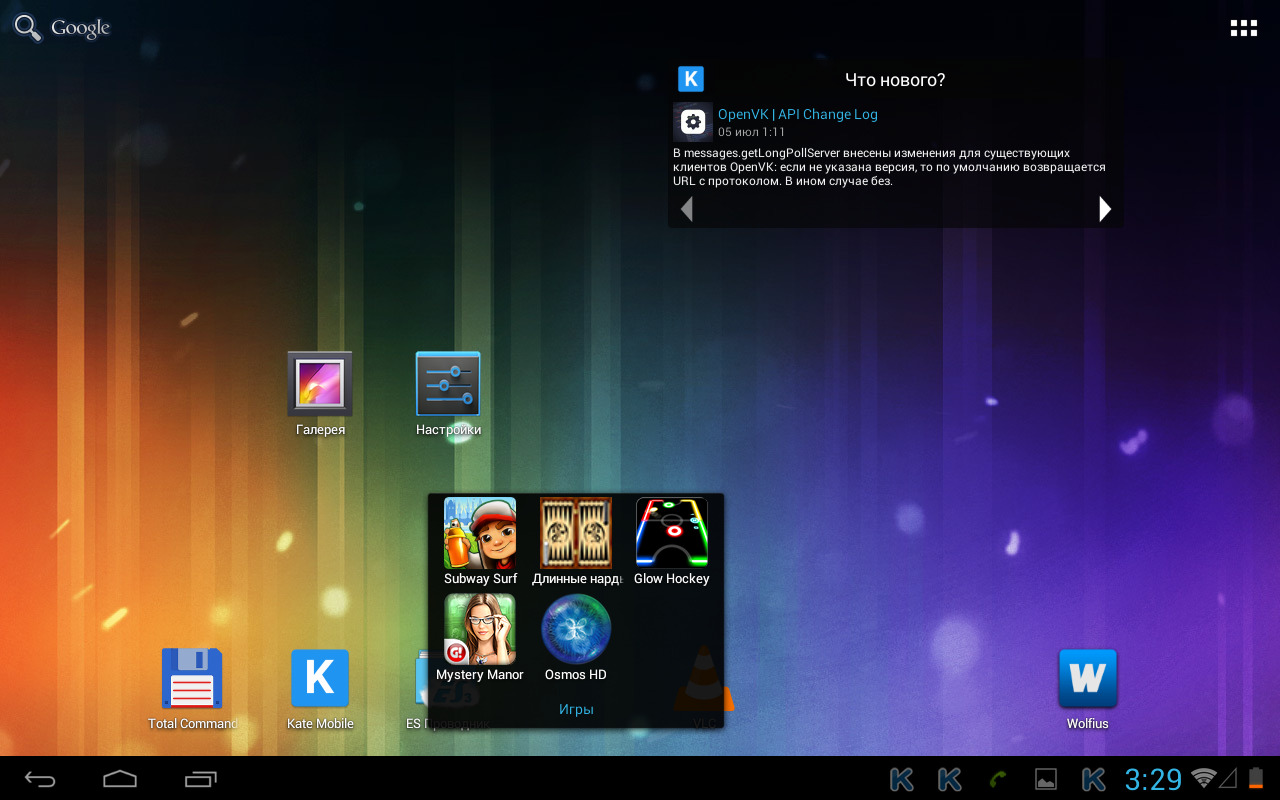
Task: Tap the battery indicator in the status bar
Action: coord(1255,778)
